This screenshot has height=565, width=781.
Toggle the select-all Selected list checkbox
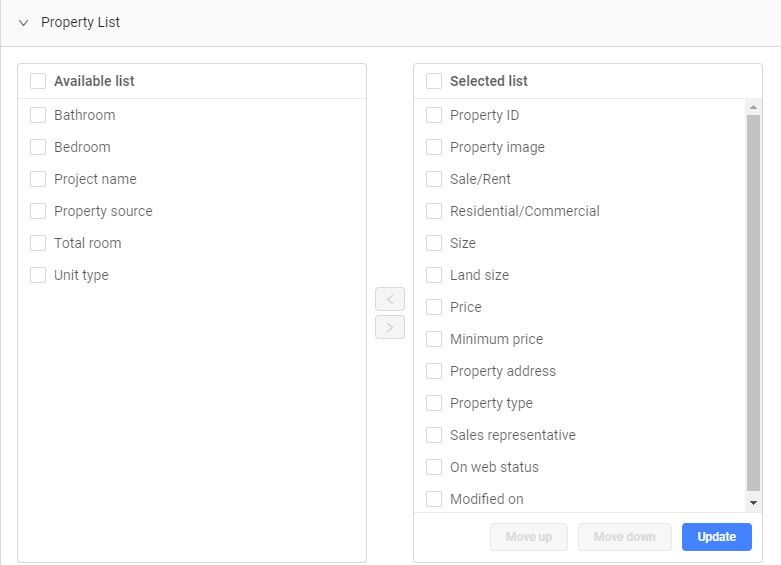(434, 81)
